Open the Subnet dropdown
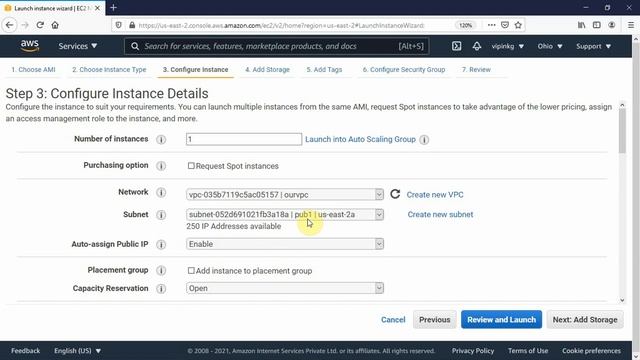 click(x=285, y=214)
